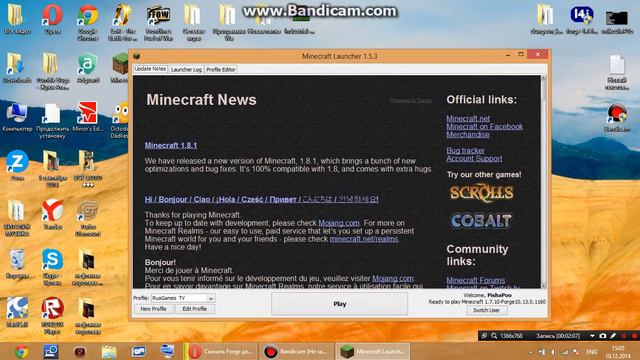Click the Play button
This screenshot has width=640, height=360.
[x=340, y=304]
